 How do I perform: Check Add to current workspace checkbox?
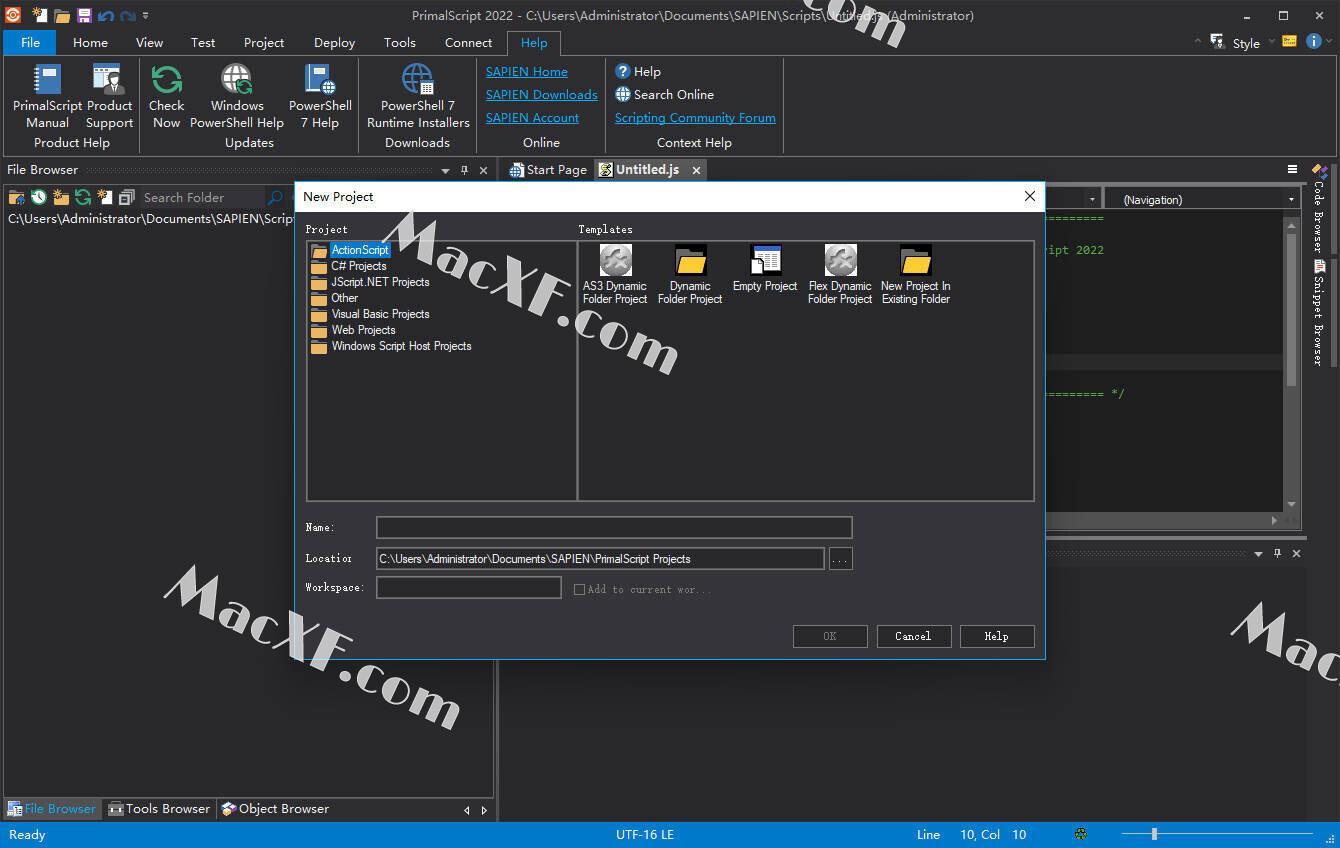click(579, 589)
